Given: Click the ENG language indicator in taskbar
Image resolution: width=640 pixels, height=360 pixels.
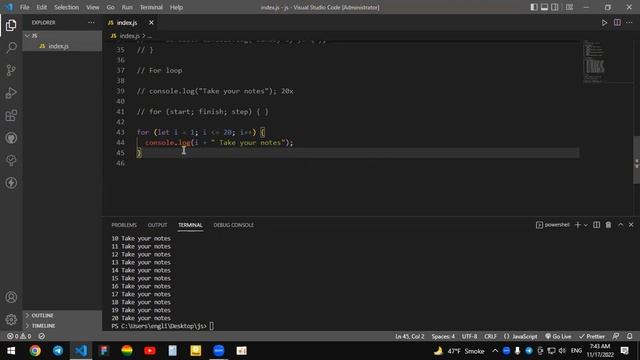Looking at the screenshot, I should point(576,351).
